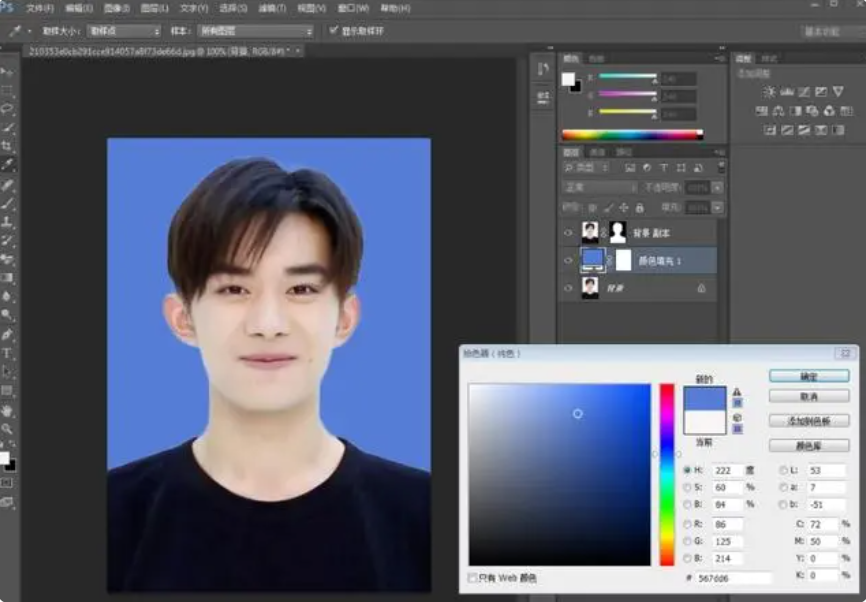This screenshot has height=602, width=866.
Task: Select the Hand tool
Action: click(x=7, y=410)
